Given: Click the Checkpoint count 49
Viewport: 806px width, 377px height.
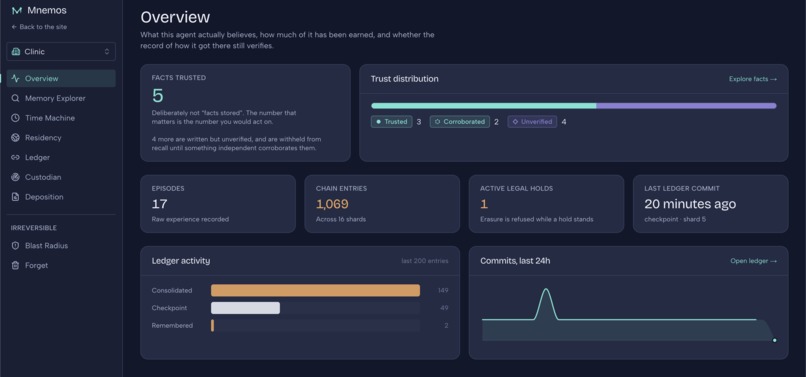Looking at the screenshot, I should point(444,308).
